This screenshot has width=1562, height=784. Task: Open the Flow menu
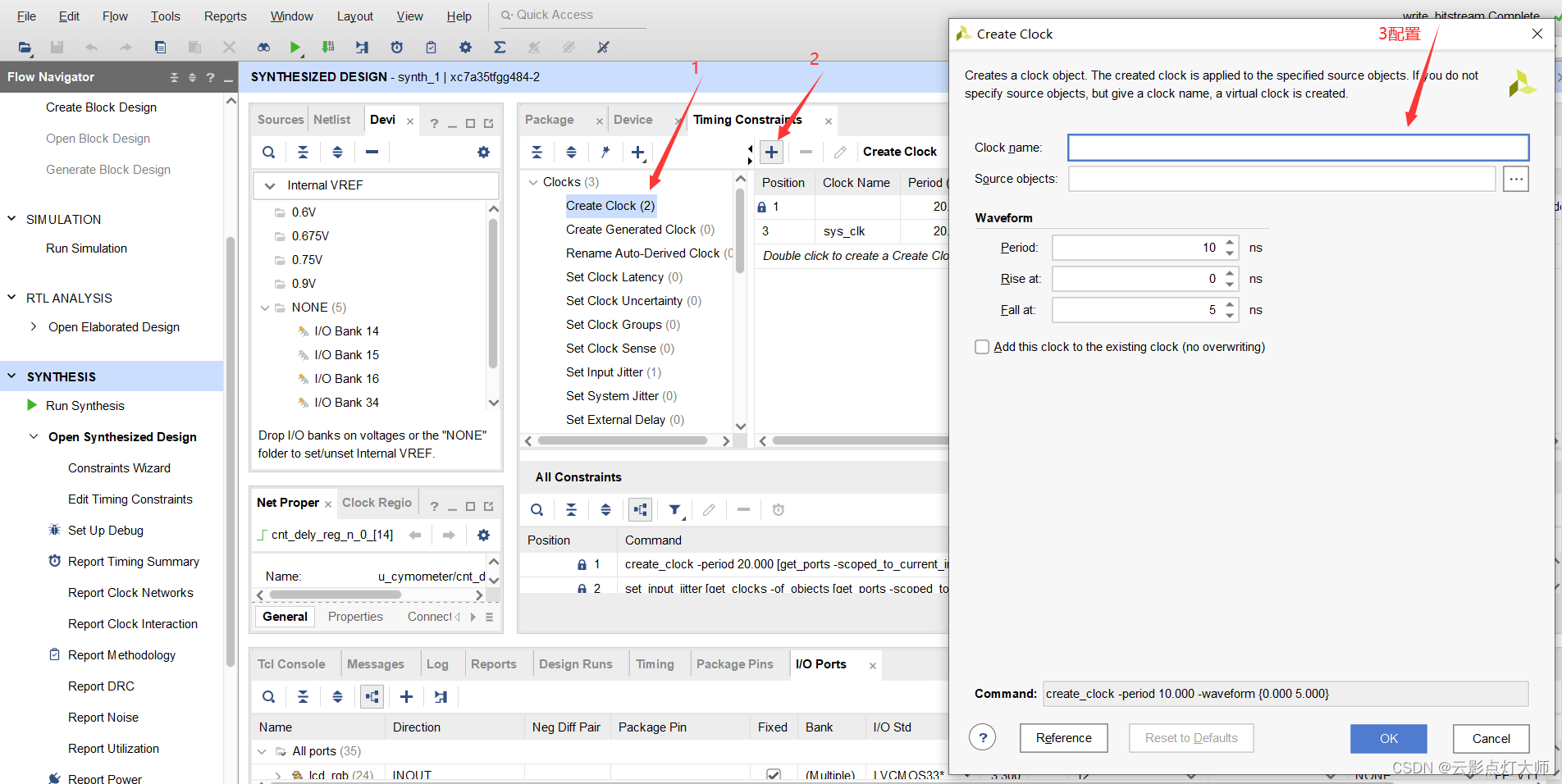(x=115, y=16)
